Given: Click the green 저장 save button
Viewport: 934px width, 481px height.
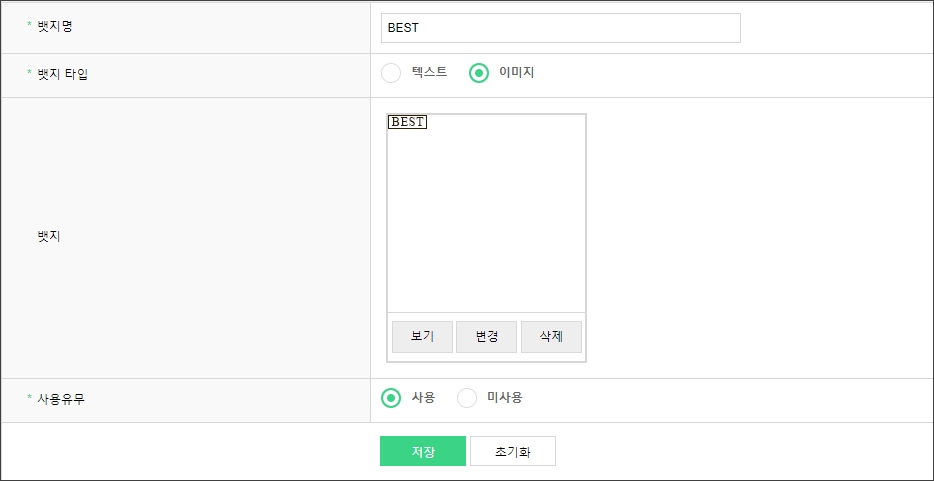Looking at the screenshot, I should point(423,452).
